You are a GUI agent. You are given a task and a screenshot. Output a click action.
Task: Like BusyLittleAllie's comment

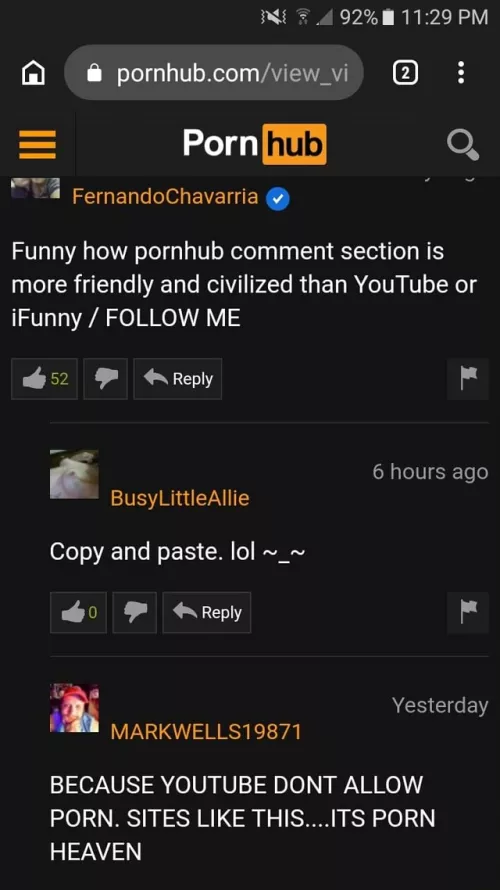(78, 612)
